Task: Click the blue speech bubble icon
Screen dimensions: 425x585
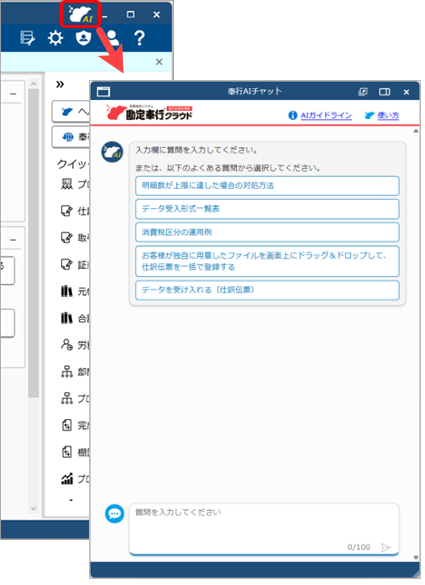Action: pyautogui.click(x=115, y=514)
